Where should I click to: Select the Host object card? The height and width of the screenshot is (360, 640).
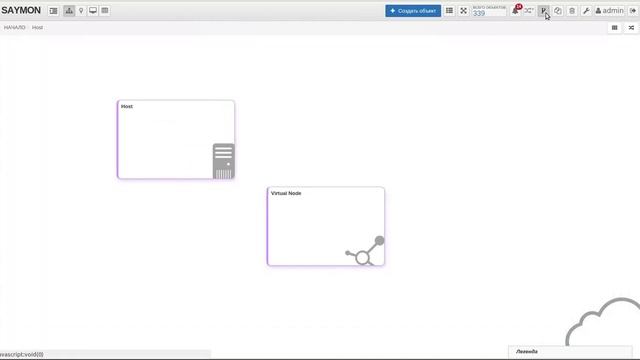click(x=176, y=140)
